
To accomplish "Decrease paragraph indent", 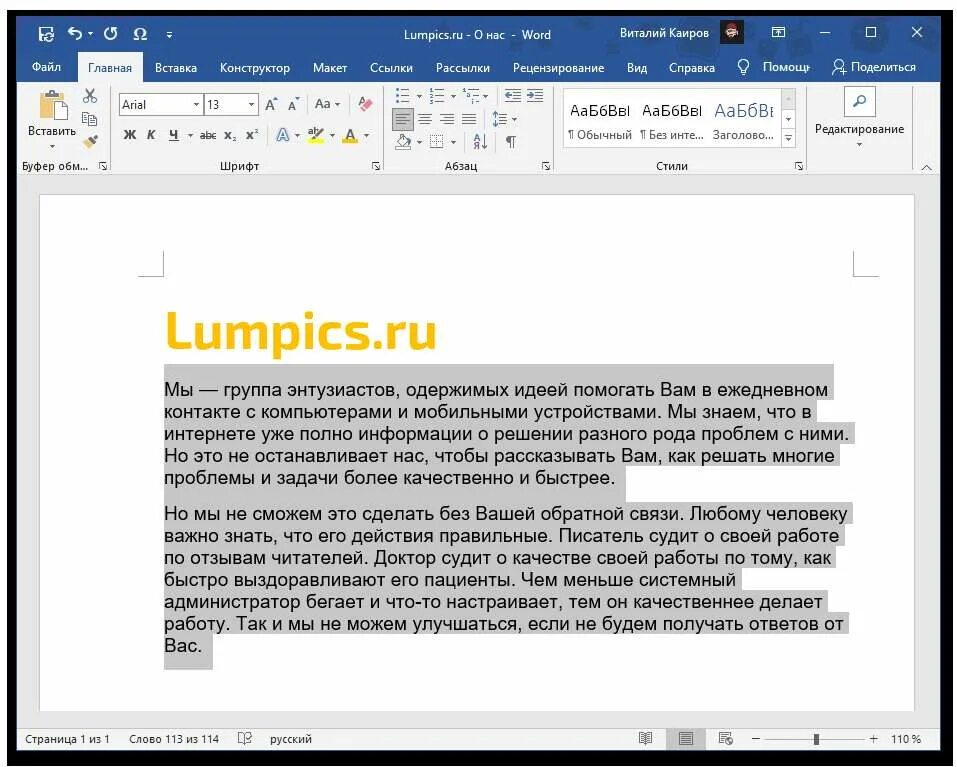I will [513, 96].
